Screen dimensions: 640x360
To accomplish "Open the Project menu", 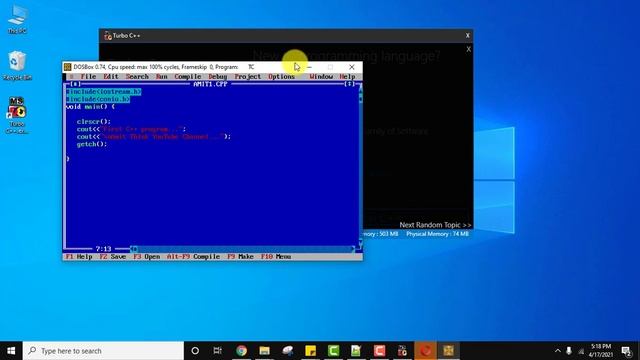I will click(x=247, y=76).
